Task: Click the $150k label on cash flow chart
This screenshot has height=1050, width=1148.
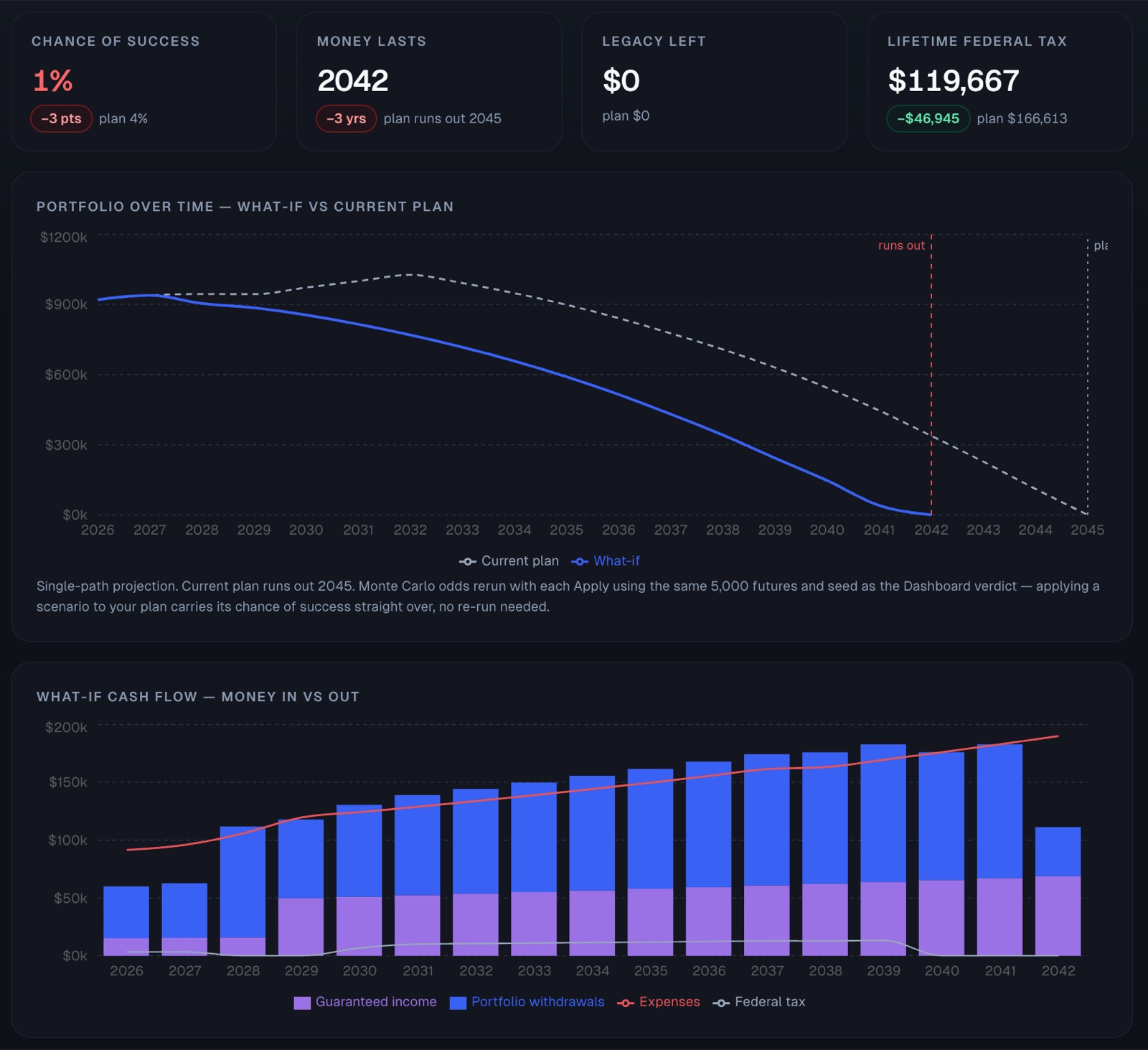Action: point(67,782)
